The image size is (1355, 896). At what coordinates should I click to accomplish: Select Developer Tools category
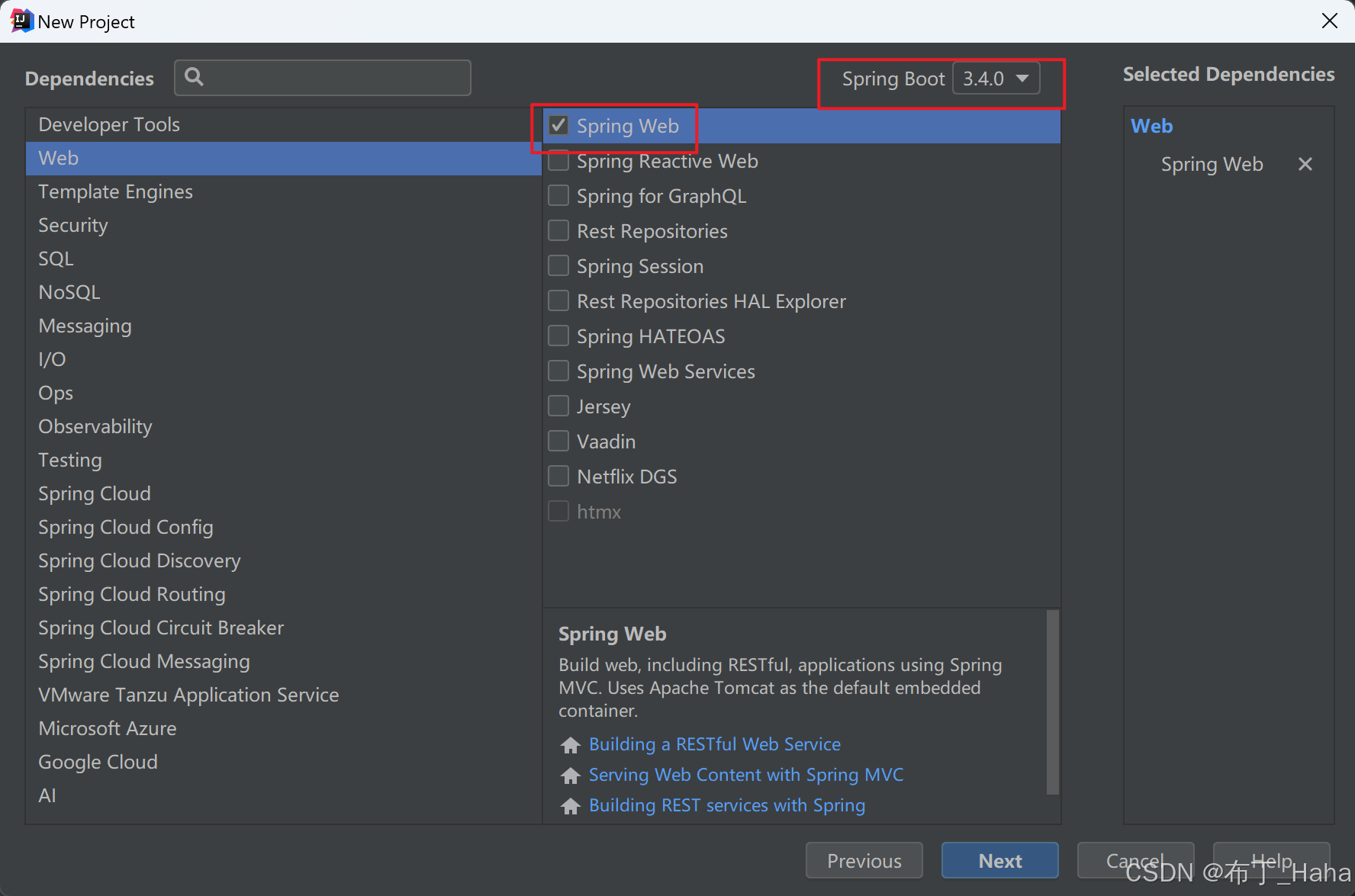[283, 124]
